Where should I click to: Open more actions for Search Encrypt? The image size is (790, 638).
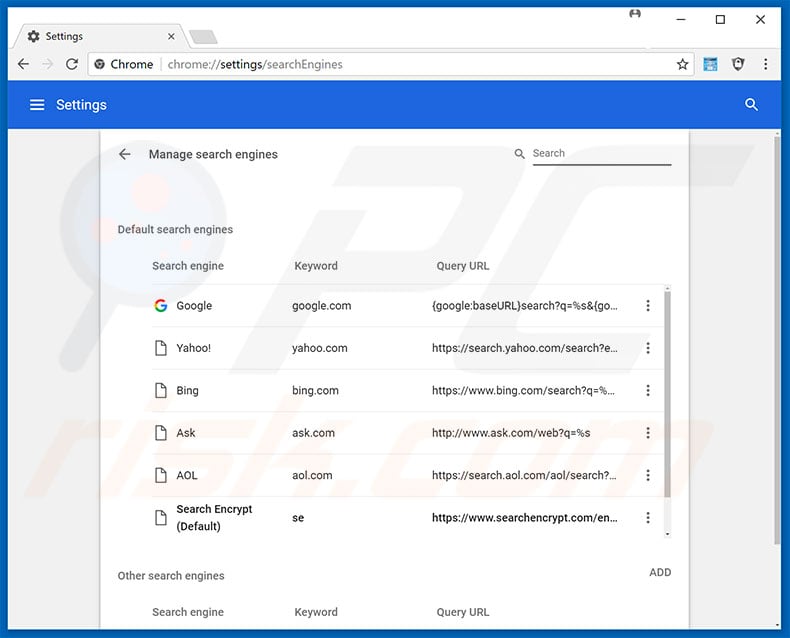(x=648, y=518)
